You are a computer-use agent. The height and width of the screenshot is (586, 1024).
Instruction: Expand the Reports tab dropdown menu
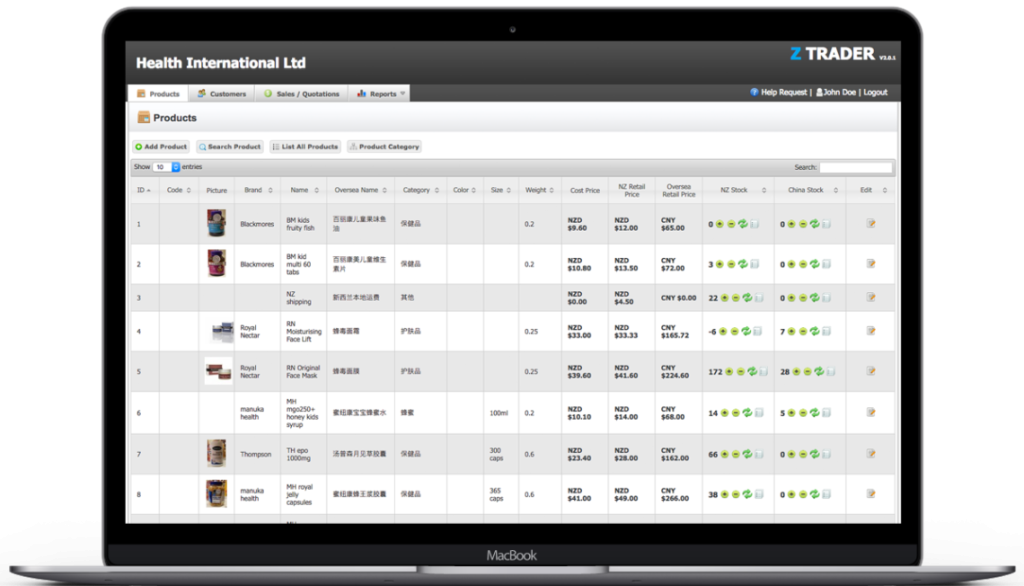(x=403, y=94)
